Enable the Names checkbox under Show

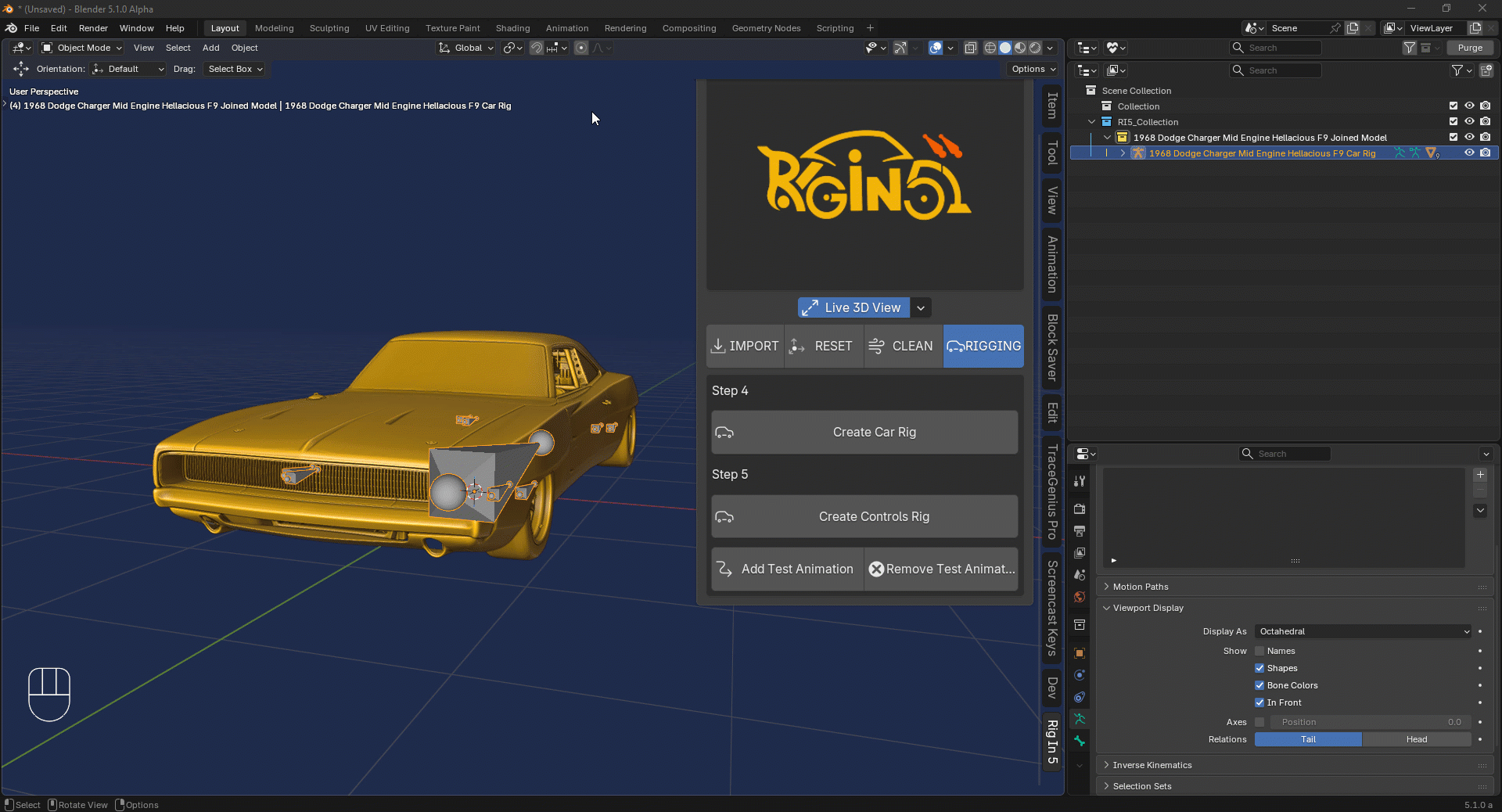pos(1259,651)
